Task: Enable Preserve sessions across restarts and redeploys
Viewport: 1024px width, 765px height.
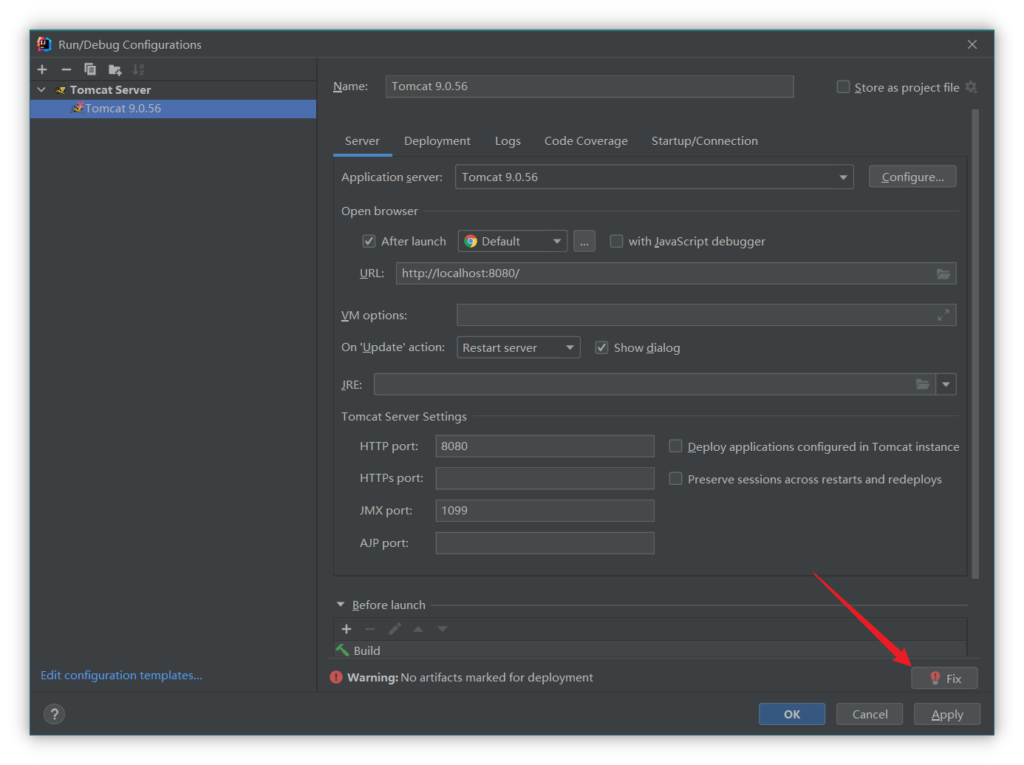Action: click(675, 479)
